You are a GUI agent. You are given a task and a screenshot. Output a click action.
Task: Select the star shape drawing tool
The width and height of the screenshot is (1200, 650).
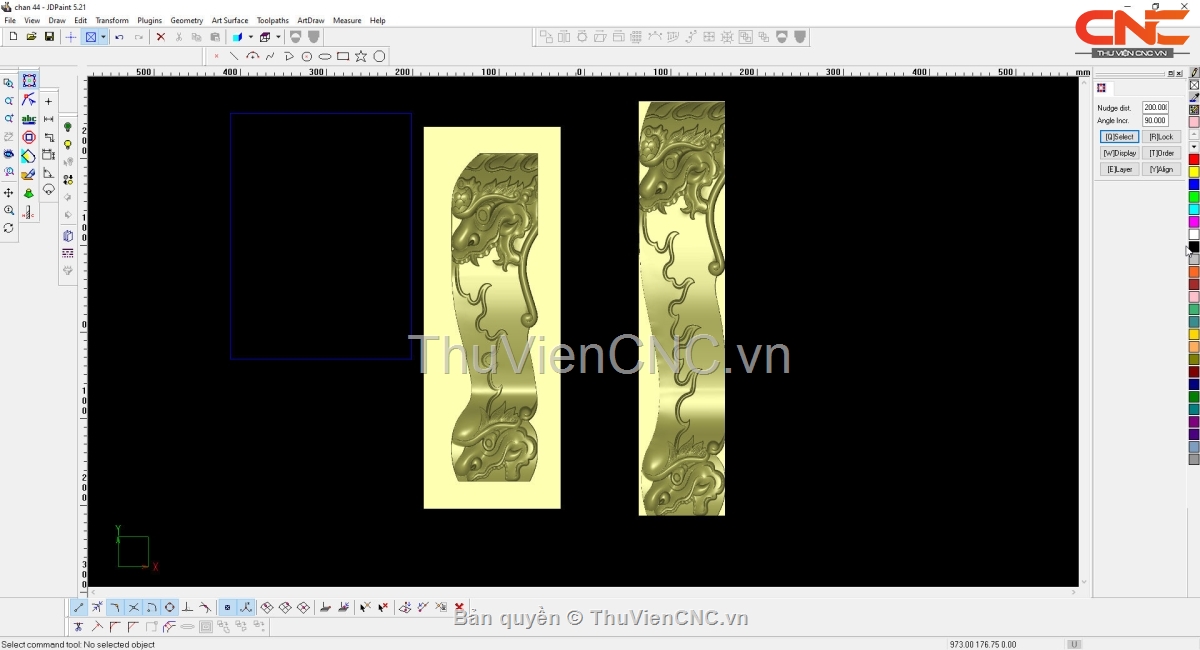(x=361, y=57)
